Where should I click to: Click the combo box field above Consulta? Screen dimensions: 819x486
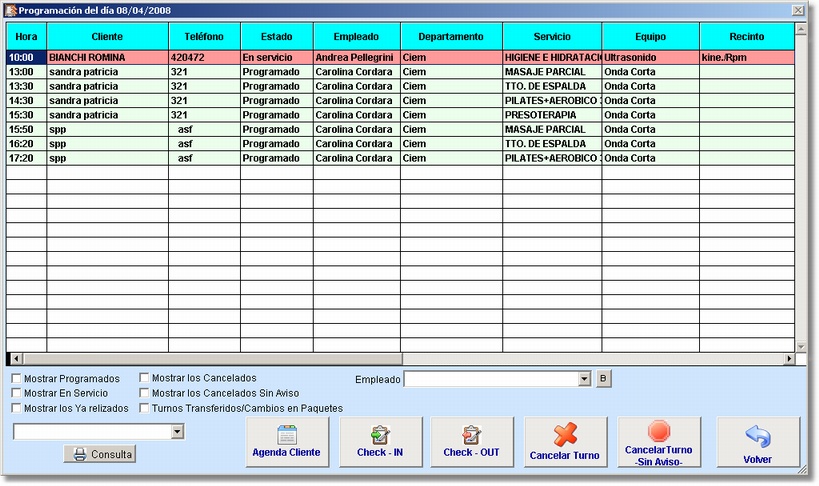click(92, 432)
